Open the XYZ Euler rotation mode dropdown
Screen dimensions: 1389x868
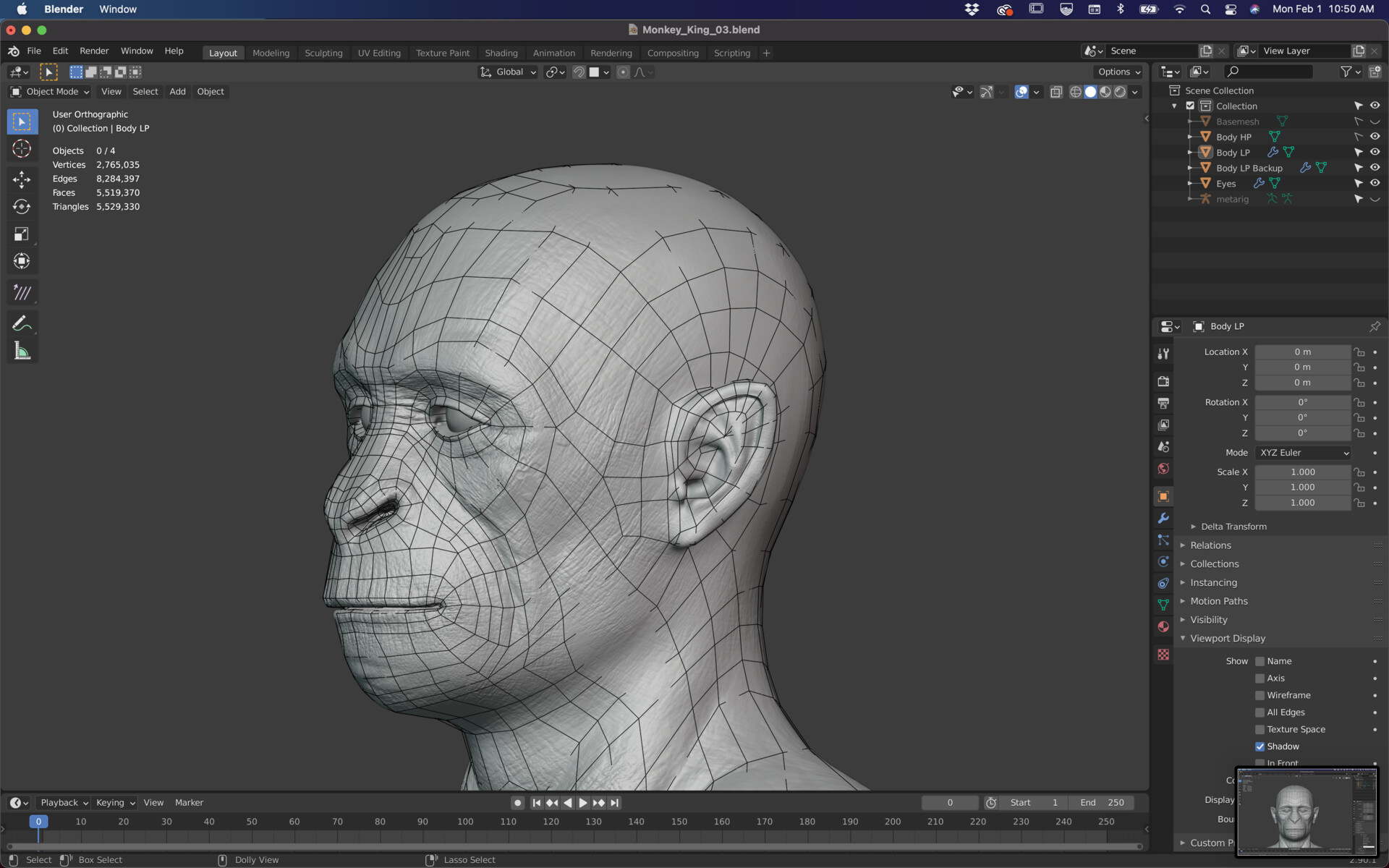[1302, 453]
